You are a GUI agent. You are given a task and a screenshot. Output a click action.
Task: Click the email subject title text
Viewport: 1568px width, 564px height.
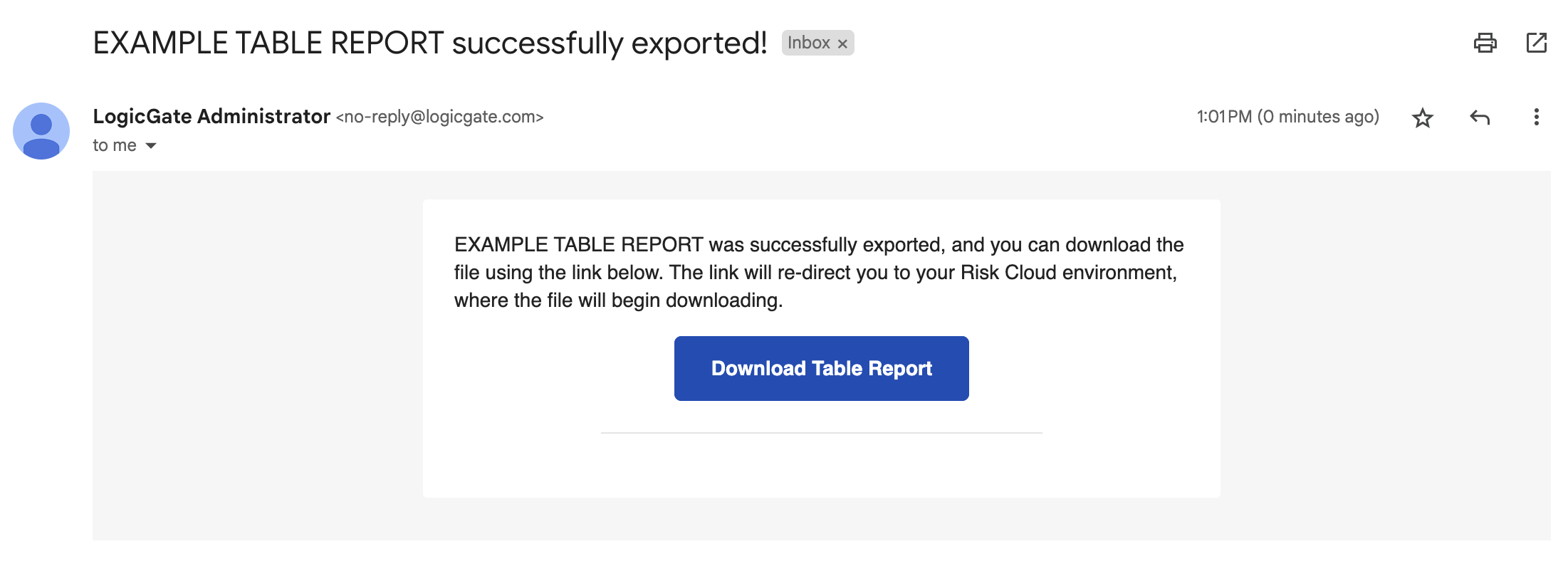pyautogui.click(x=430, y=43)
